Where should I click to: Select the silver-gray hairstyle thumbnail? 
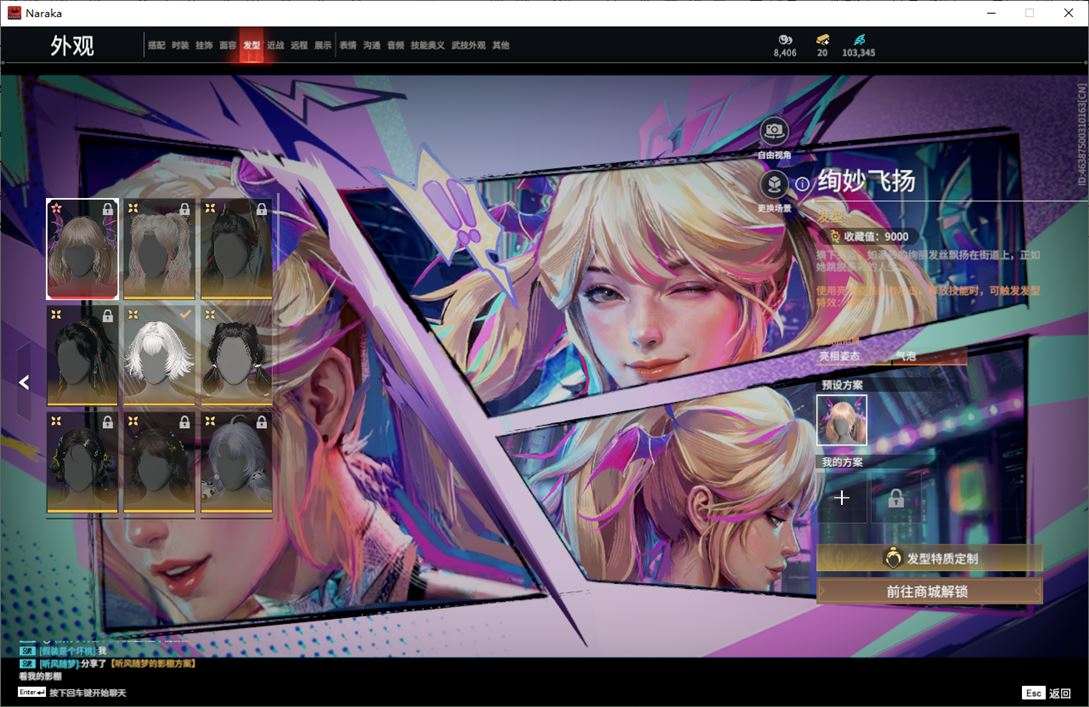coord(236,463)
